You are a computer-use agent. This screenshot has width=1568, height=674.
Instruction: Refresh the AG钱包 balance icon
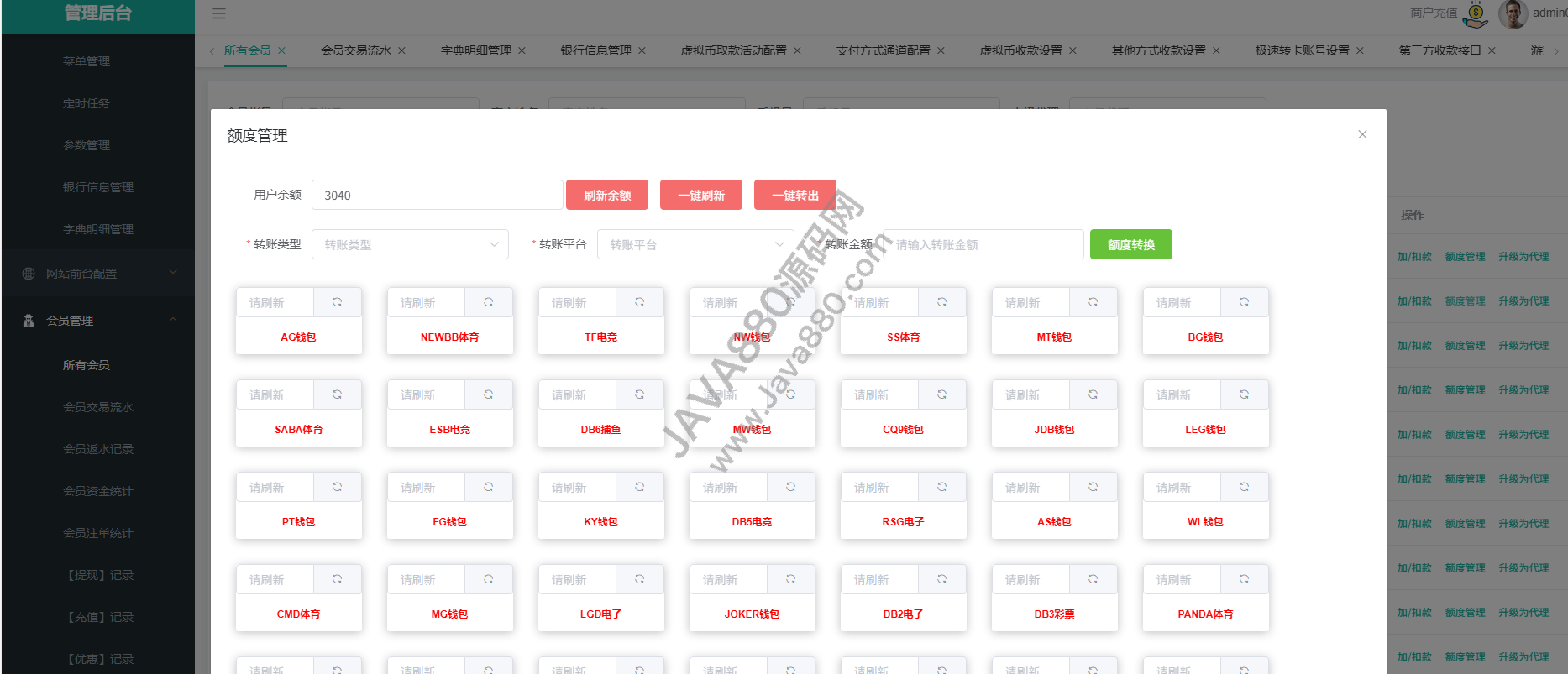[338, 302]
